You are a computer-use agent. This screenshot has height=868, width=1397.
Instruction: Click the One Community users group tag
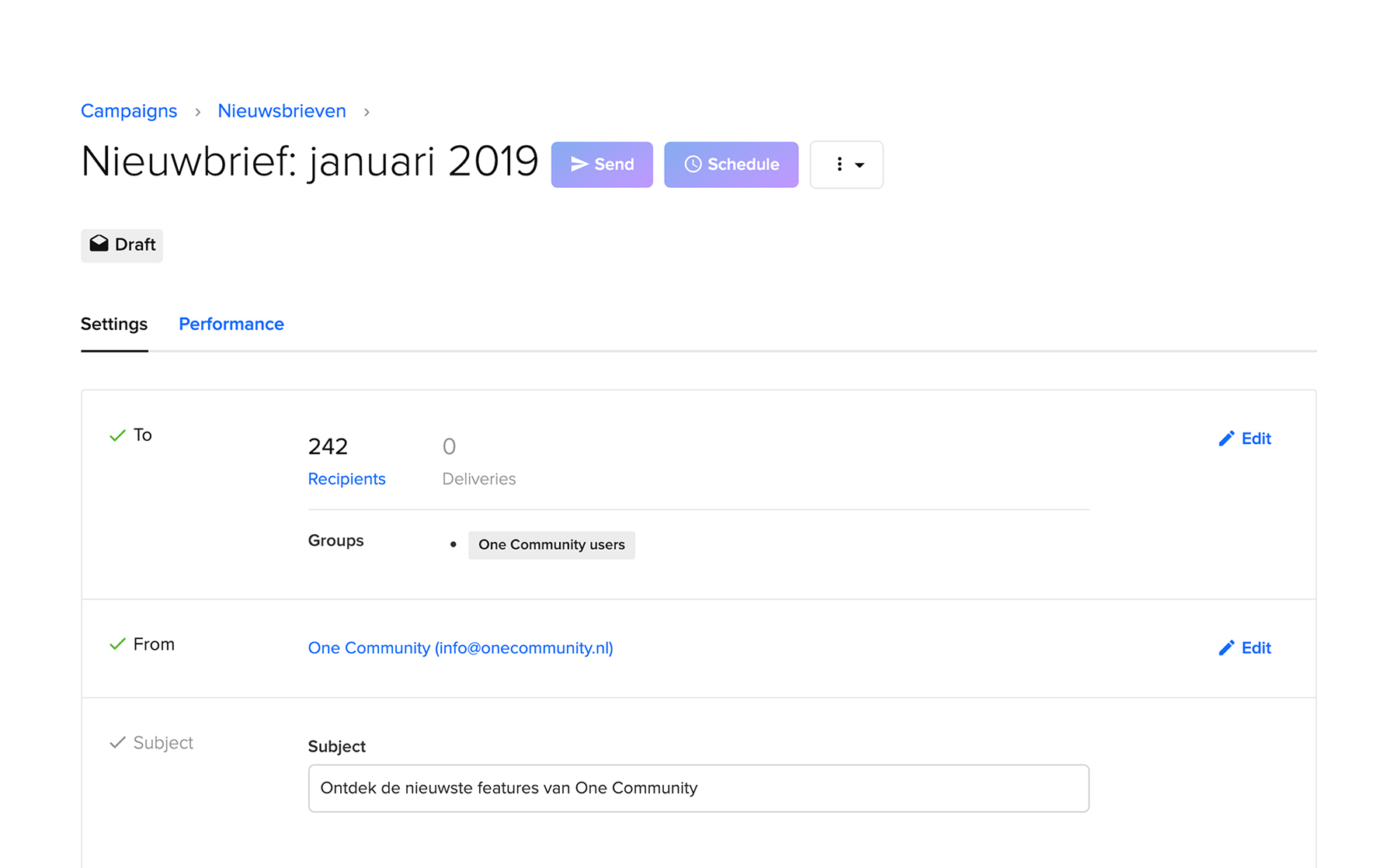[x=551, y=545]
